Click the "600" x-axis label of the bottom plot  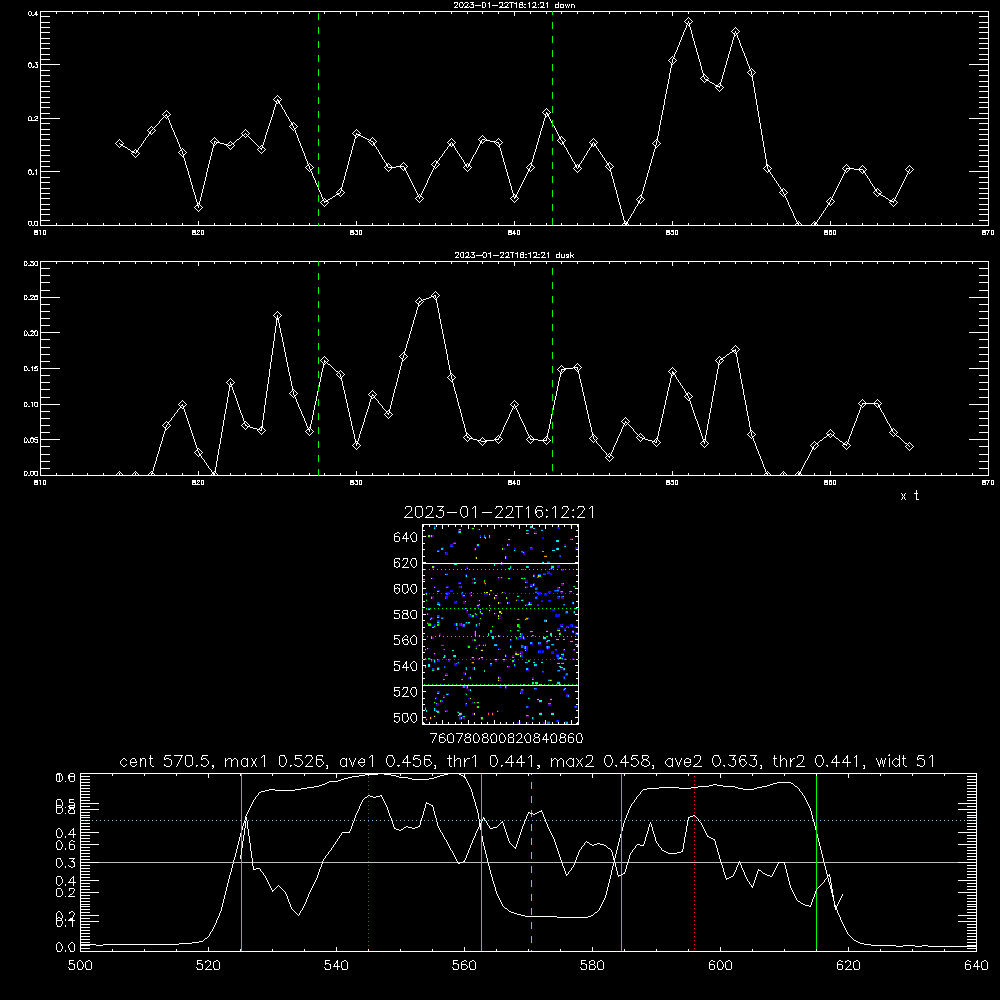click(x=721, y=966)
